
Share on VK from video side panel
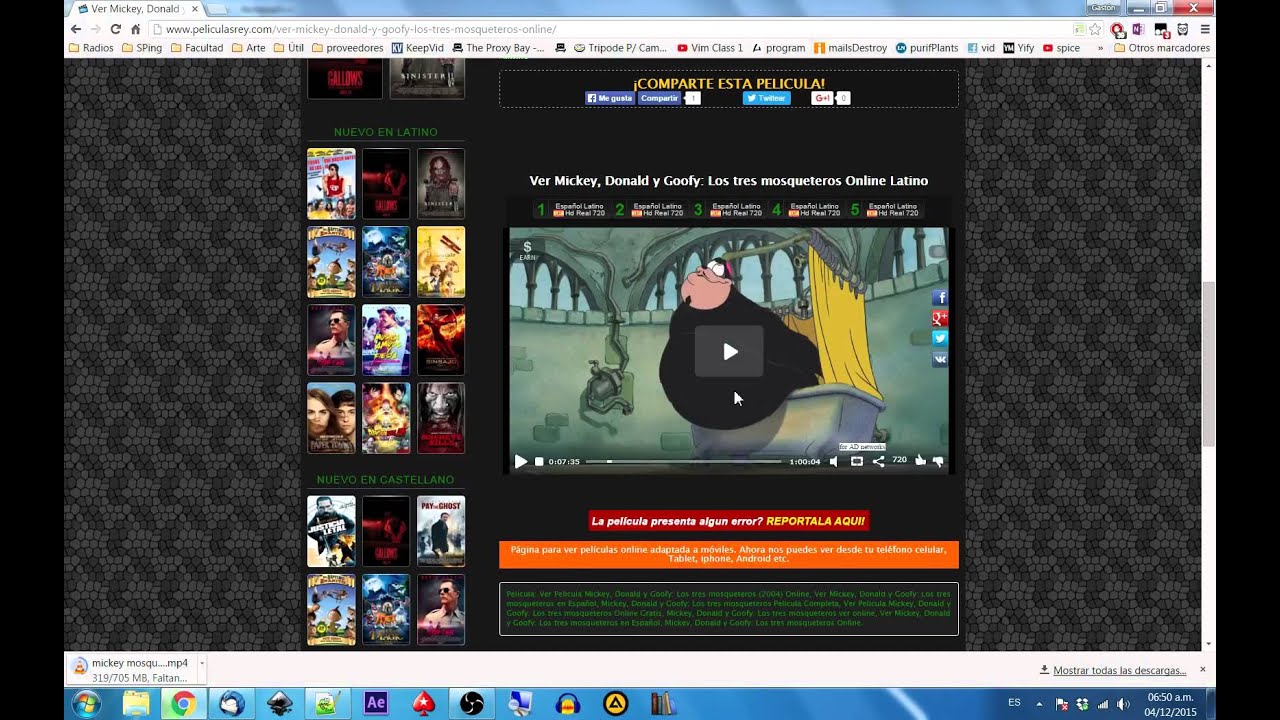(x=939, y=358)
